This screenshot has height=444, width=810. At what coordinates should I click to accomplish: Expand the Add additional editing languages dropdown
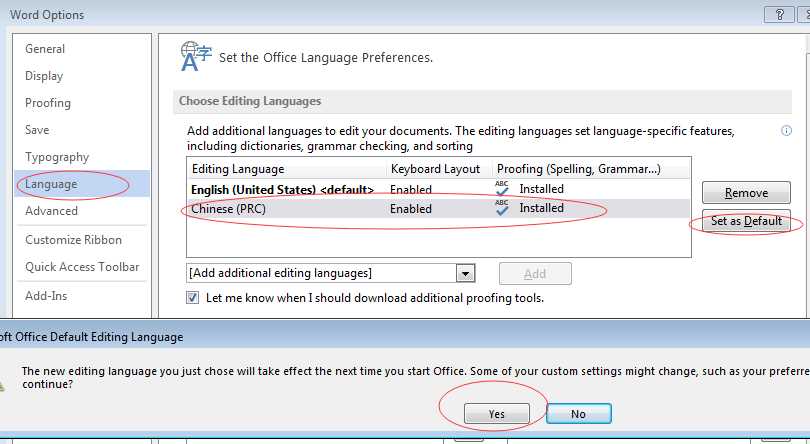465,273
